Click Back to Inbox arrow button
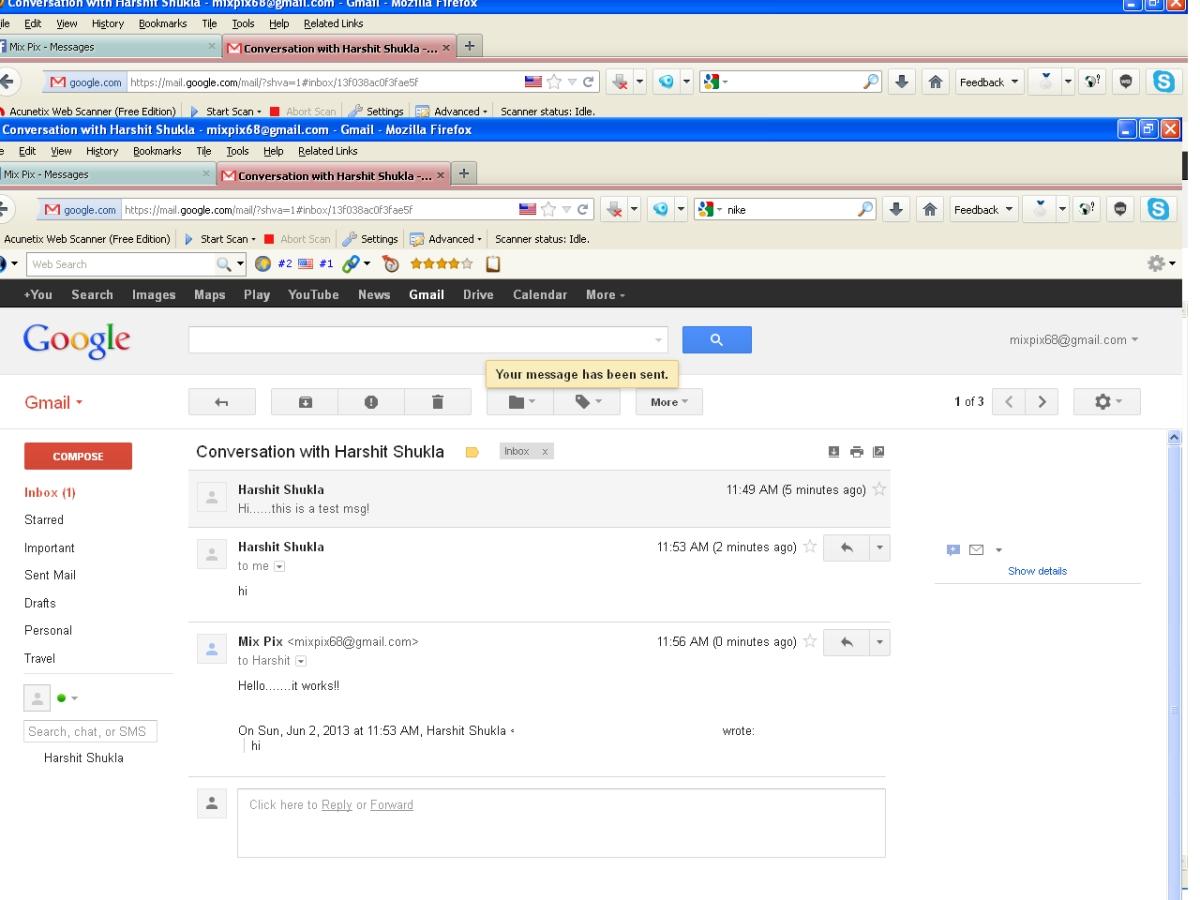The image size is (1200, 900). [222, 402]
